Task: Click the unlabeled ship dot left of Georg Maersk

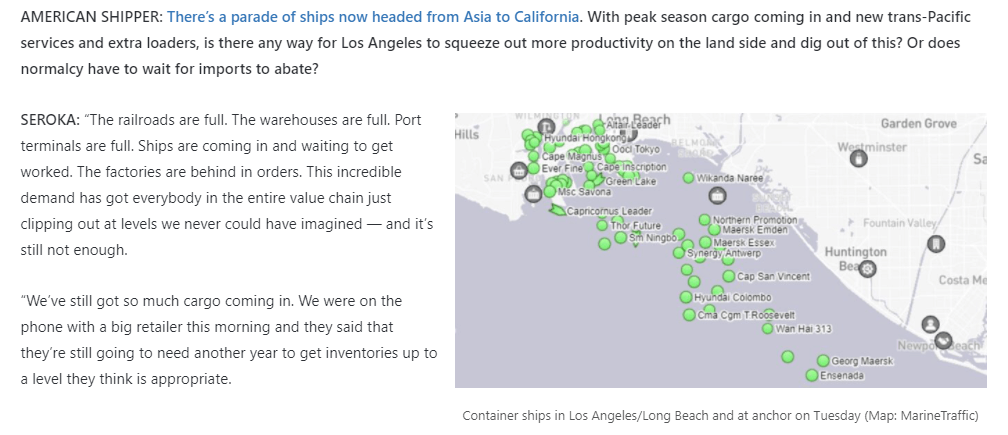Action: [788, 357]
